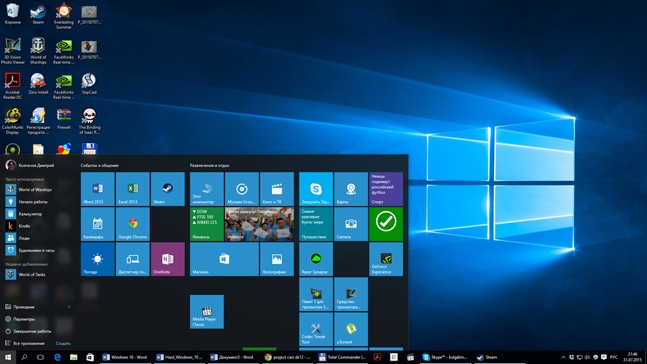
Task: Switch to Hard_Windows_10 Word taskbar window
Action: (179, 357)
